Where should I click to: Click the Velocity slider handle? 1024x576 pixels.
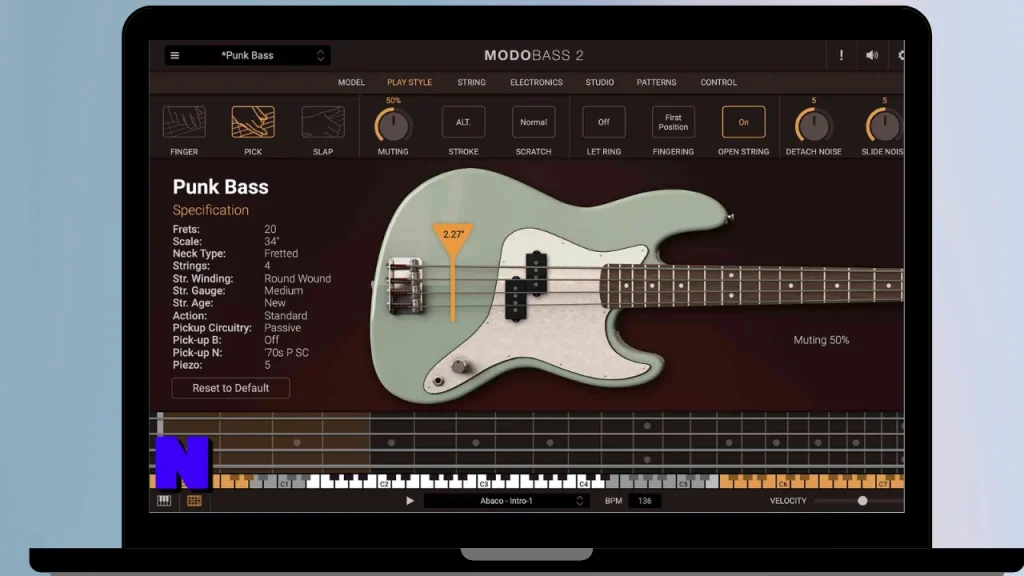(x=862, y=501)
